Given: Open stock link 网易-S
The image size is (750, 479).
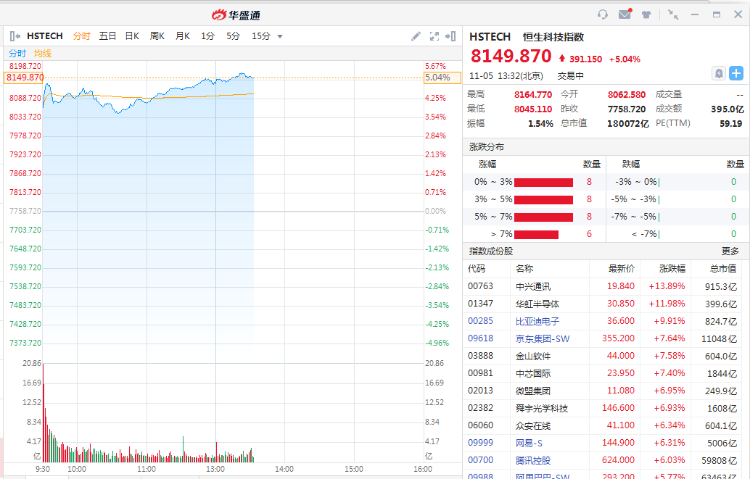Looking at the screenshot, I should click(x=529, y=443).
